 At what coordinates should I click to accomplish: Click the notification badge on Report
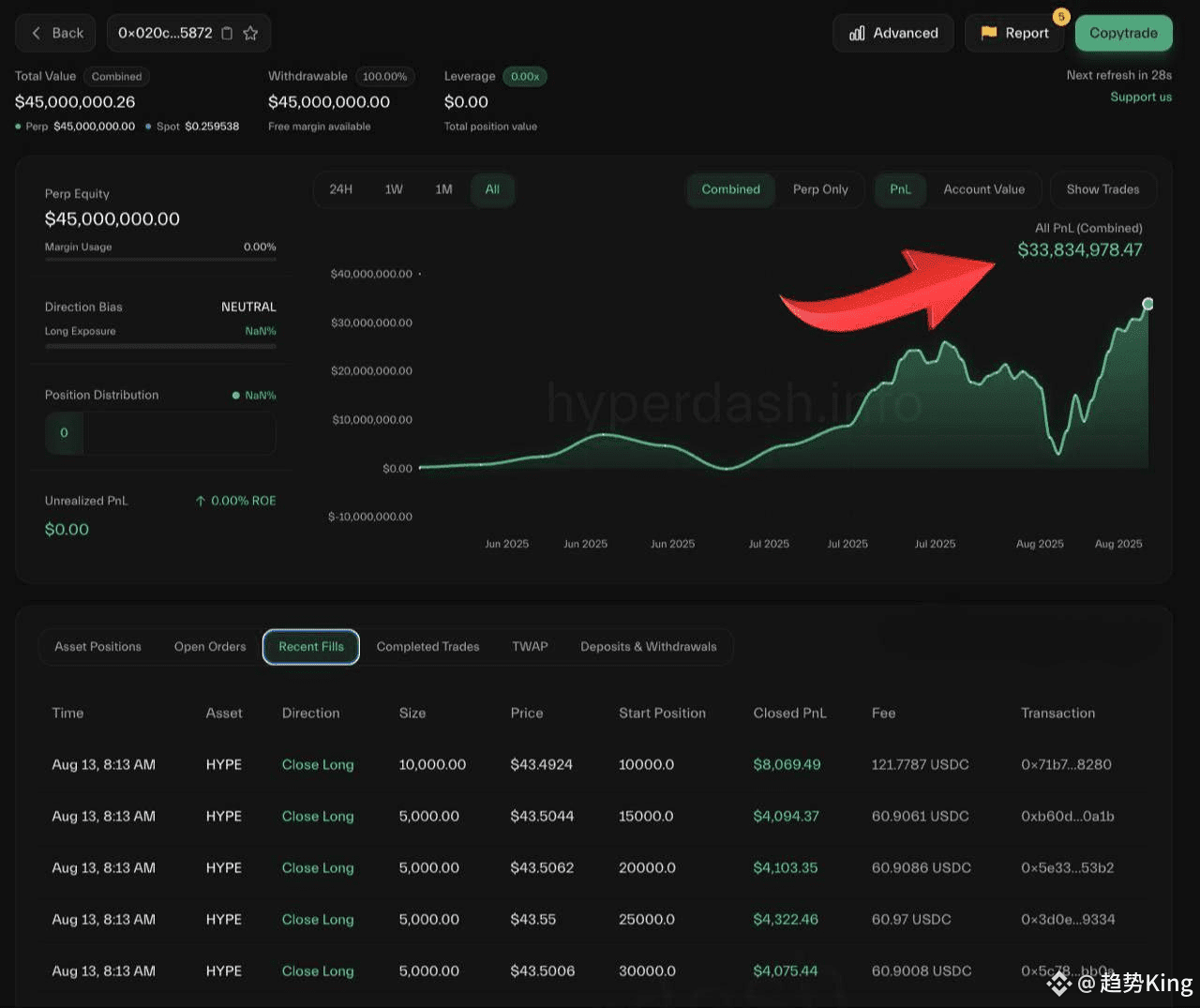point(1061,16)
